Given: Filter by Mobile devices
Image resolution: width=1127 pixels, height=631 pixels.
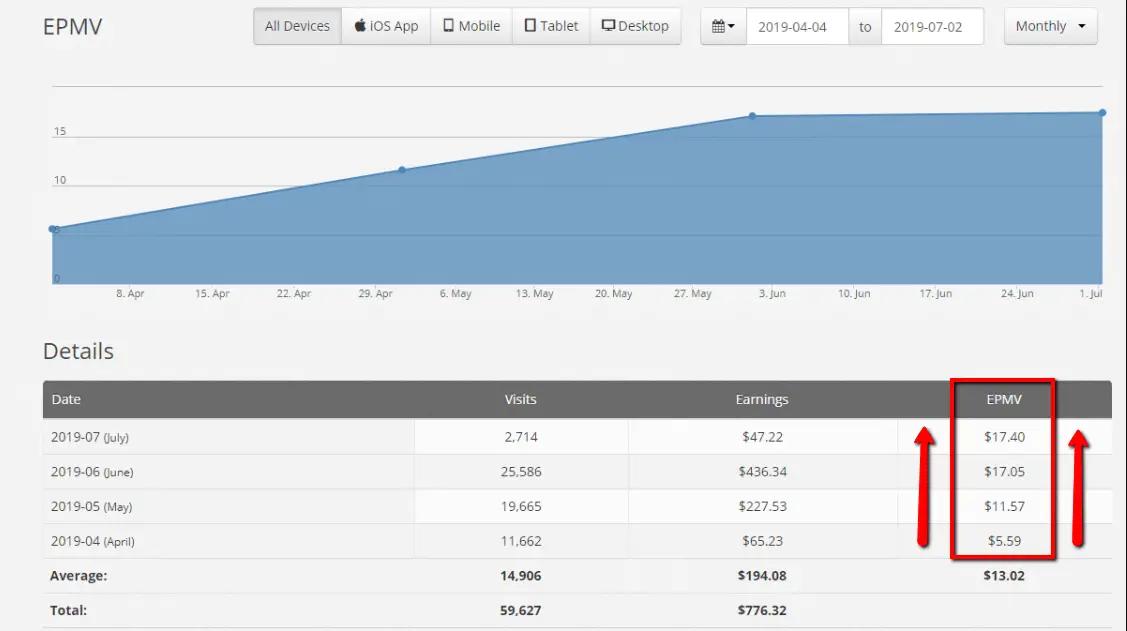Looking at the screenshot, I should pyautogui.click(x=472, y=26).
